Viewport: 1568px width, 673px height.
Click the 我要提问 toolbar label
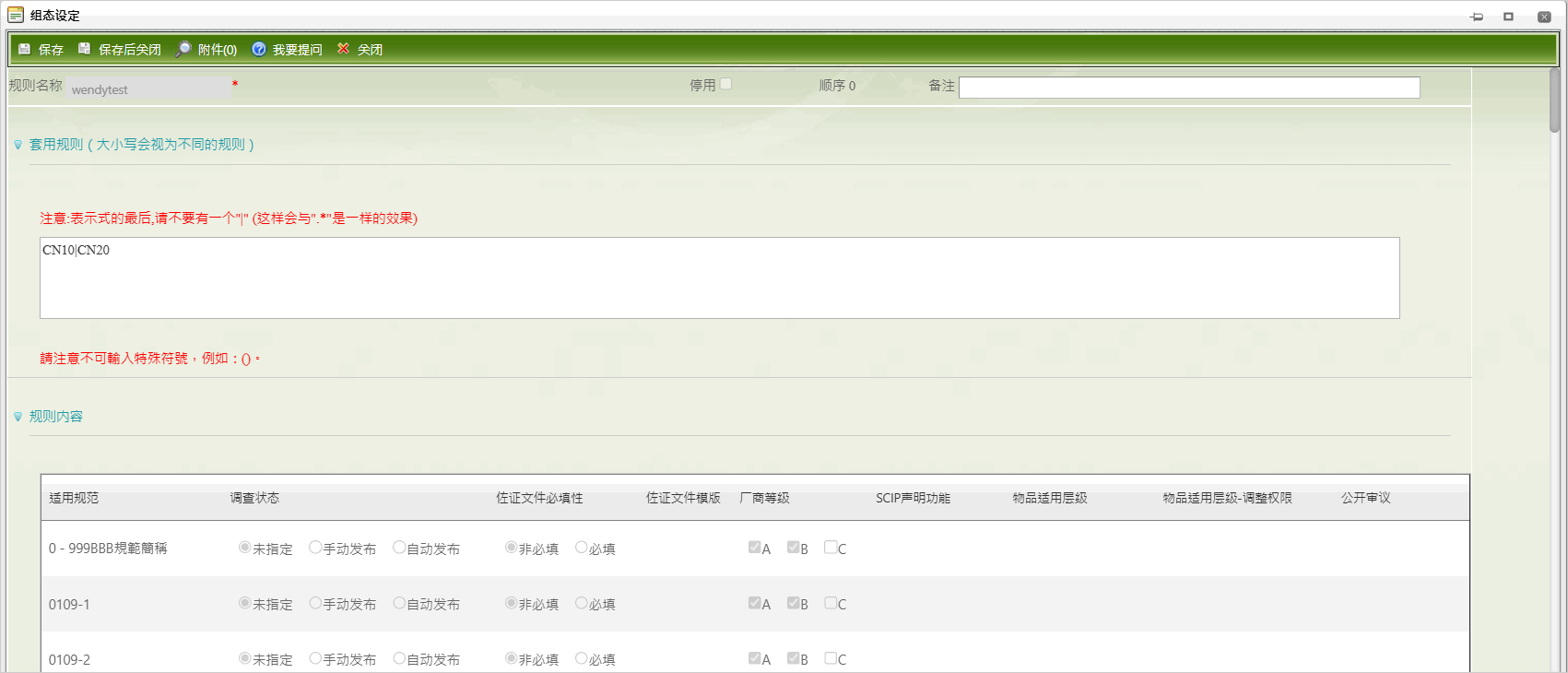click(x=298, y=50)
